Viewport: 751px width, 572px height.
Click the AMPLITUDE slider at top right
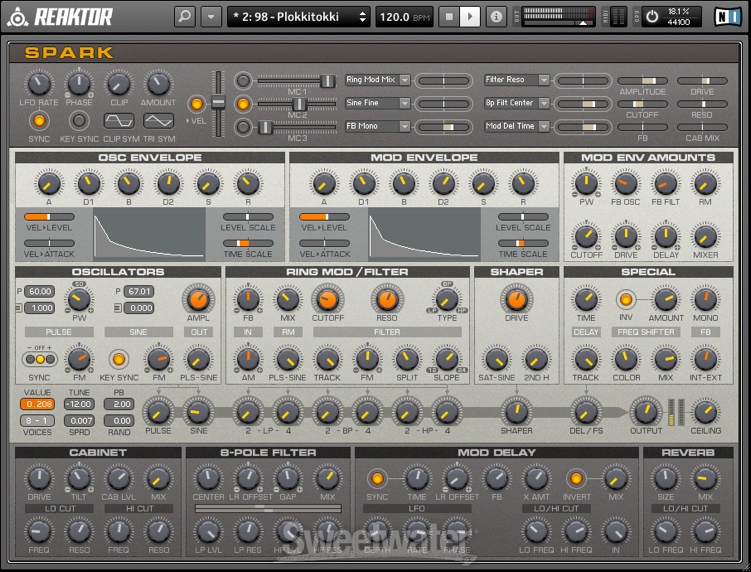642,81
